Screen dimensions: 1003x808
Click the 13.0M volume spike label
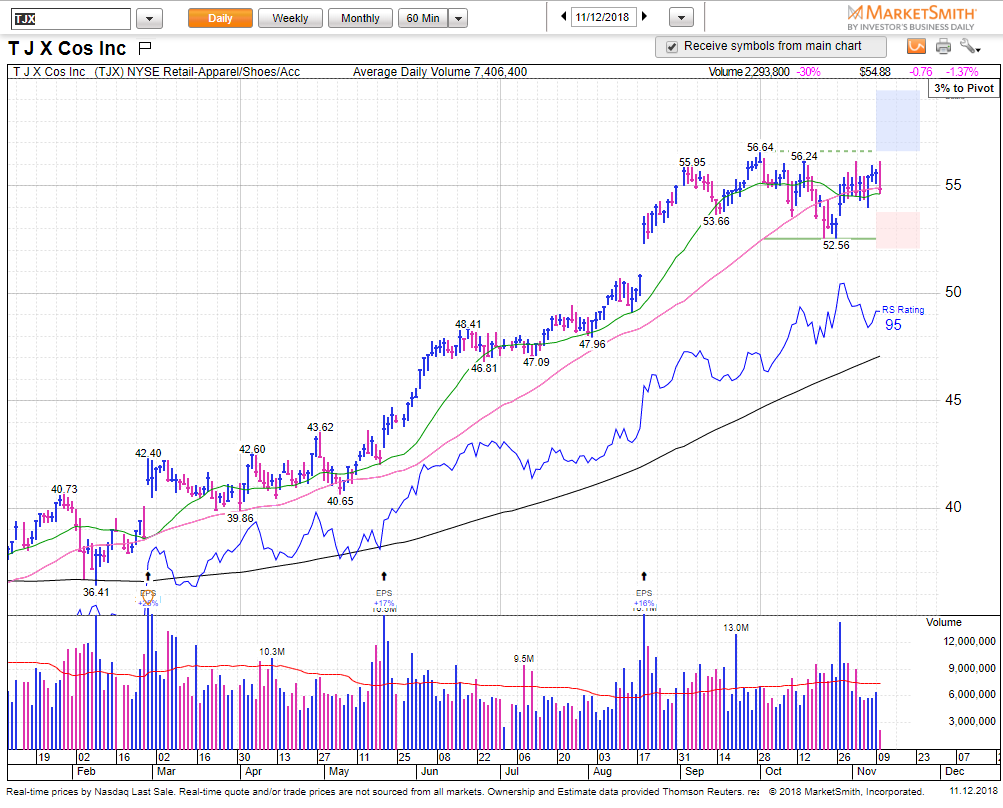pyautogui.click(x=736, y=628)
